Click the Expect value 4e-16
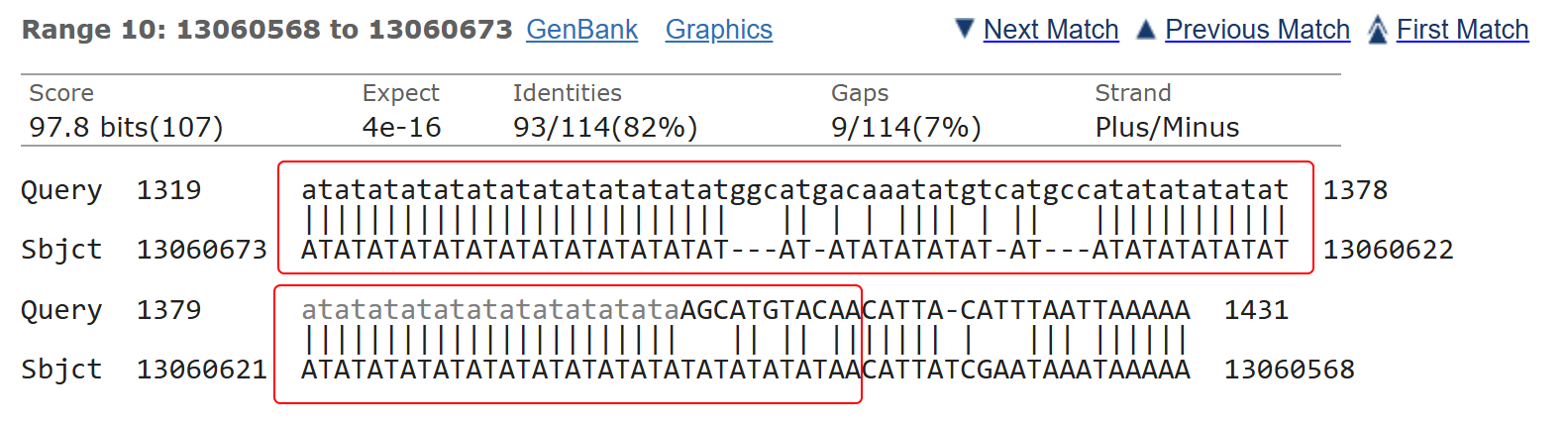This screenshot has width=1568, height=427. click(x=401, y=127)
